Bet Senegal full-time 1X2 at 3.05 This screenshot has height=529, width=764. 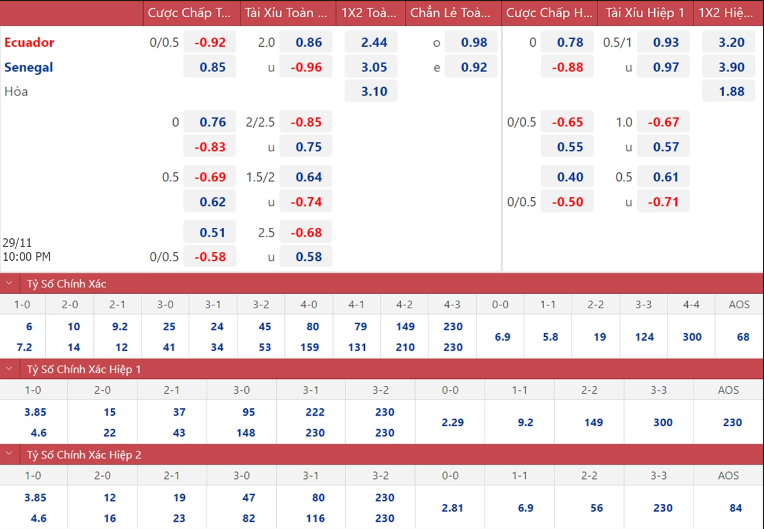click(371, 67)
